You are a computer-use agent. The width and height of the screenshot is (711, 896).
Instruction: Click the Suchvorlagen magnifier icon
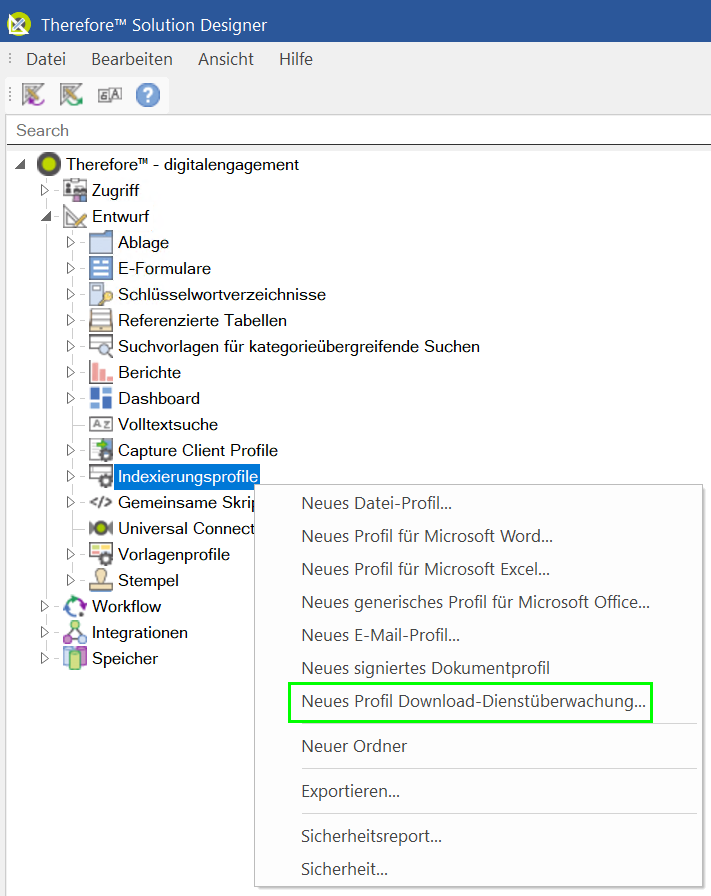tap(101, 346)
